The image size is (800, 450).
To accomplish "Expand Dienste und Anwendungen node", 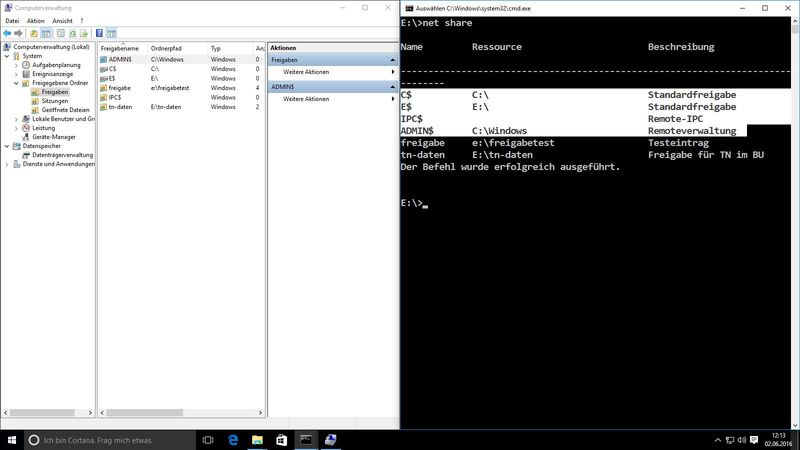I will [7, 165].
